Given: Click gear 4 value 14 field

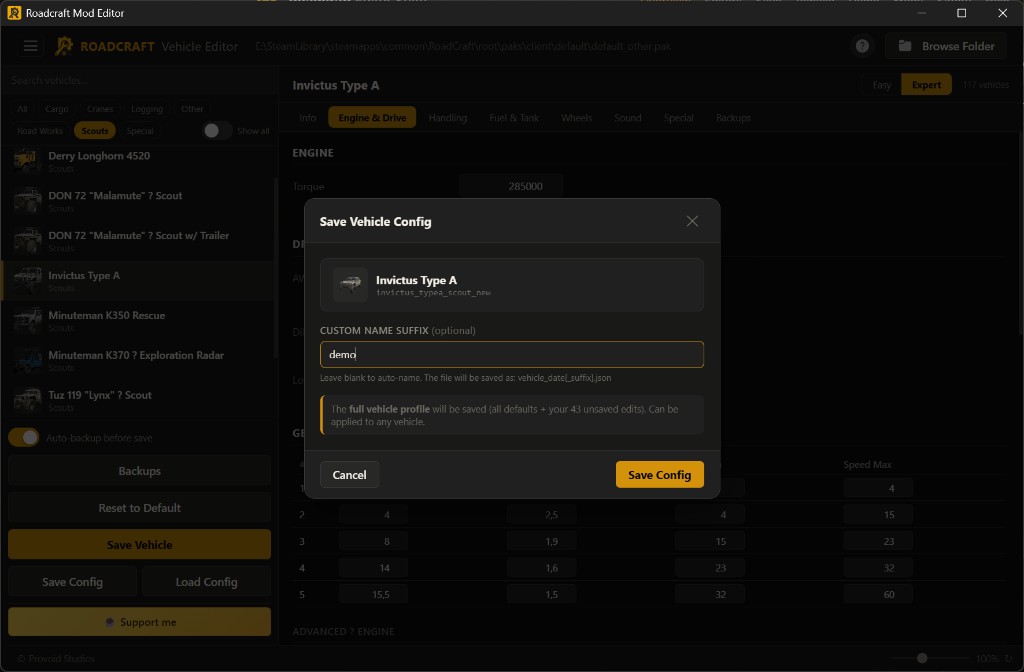Looking at the screenshot, I should (374, 568).
